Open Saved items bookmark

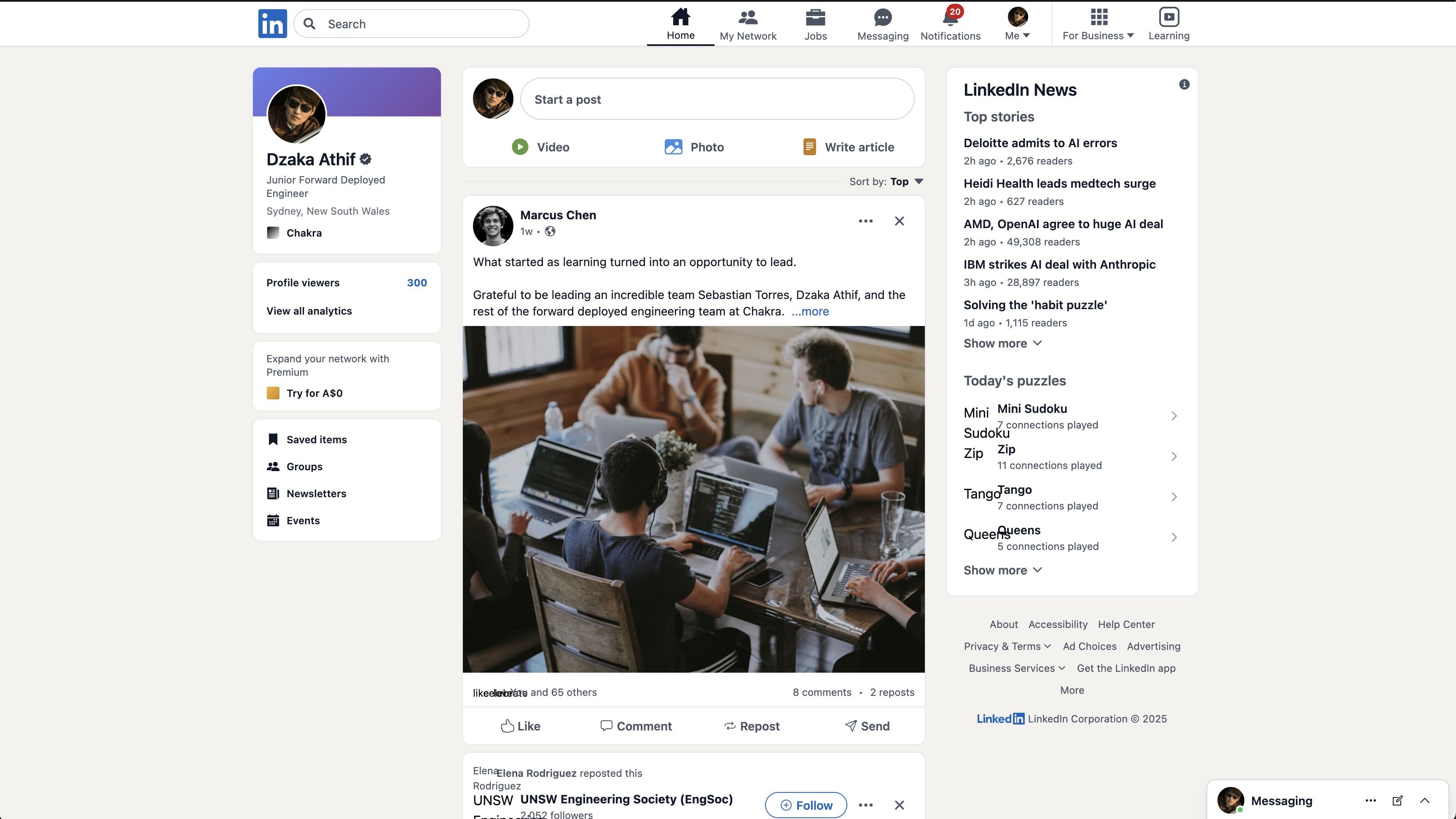tap(307, 439)
